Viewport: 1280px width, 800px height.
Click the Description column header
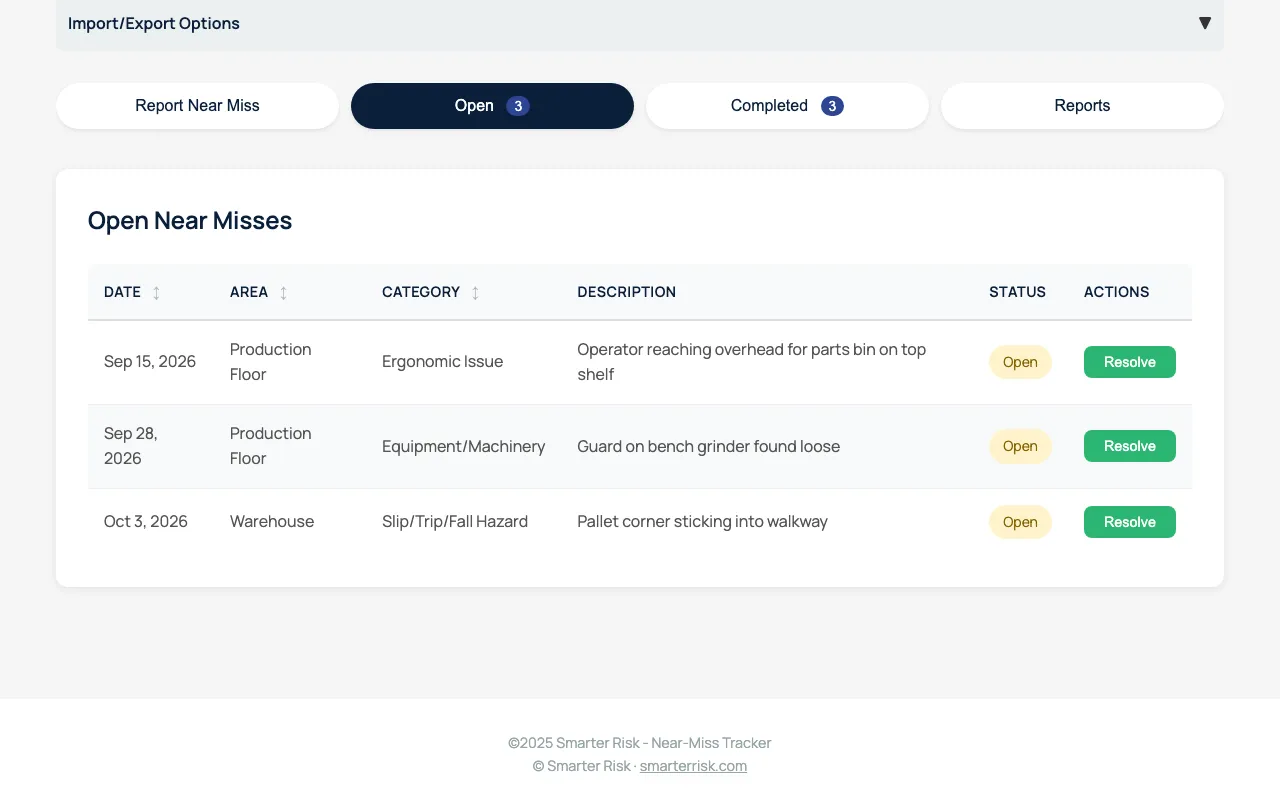coord(626,292)
